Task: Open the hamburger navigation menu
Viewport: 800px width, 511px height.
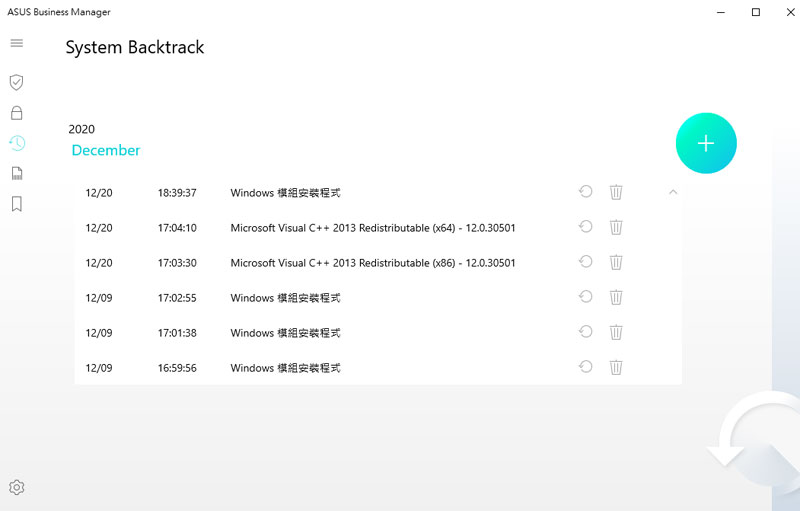Action: [x=16, y=43]
